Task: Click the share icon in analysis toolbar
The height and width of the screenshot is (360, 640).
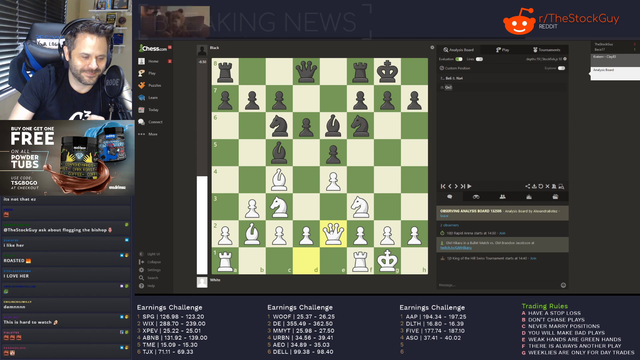Action: point(527,186)
